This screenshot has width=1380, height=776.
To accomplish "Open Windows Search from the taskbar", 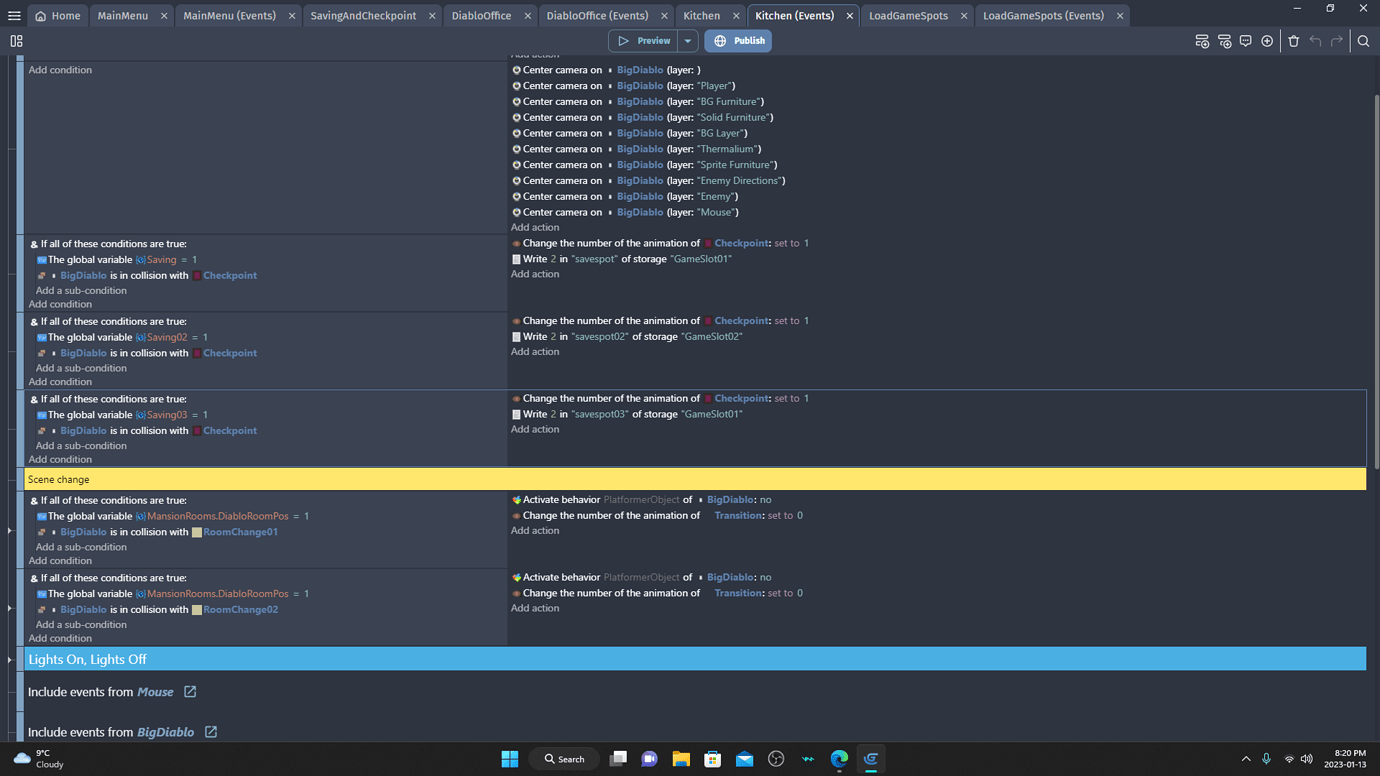I will pos(564,759).
